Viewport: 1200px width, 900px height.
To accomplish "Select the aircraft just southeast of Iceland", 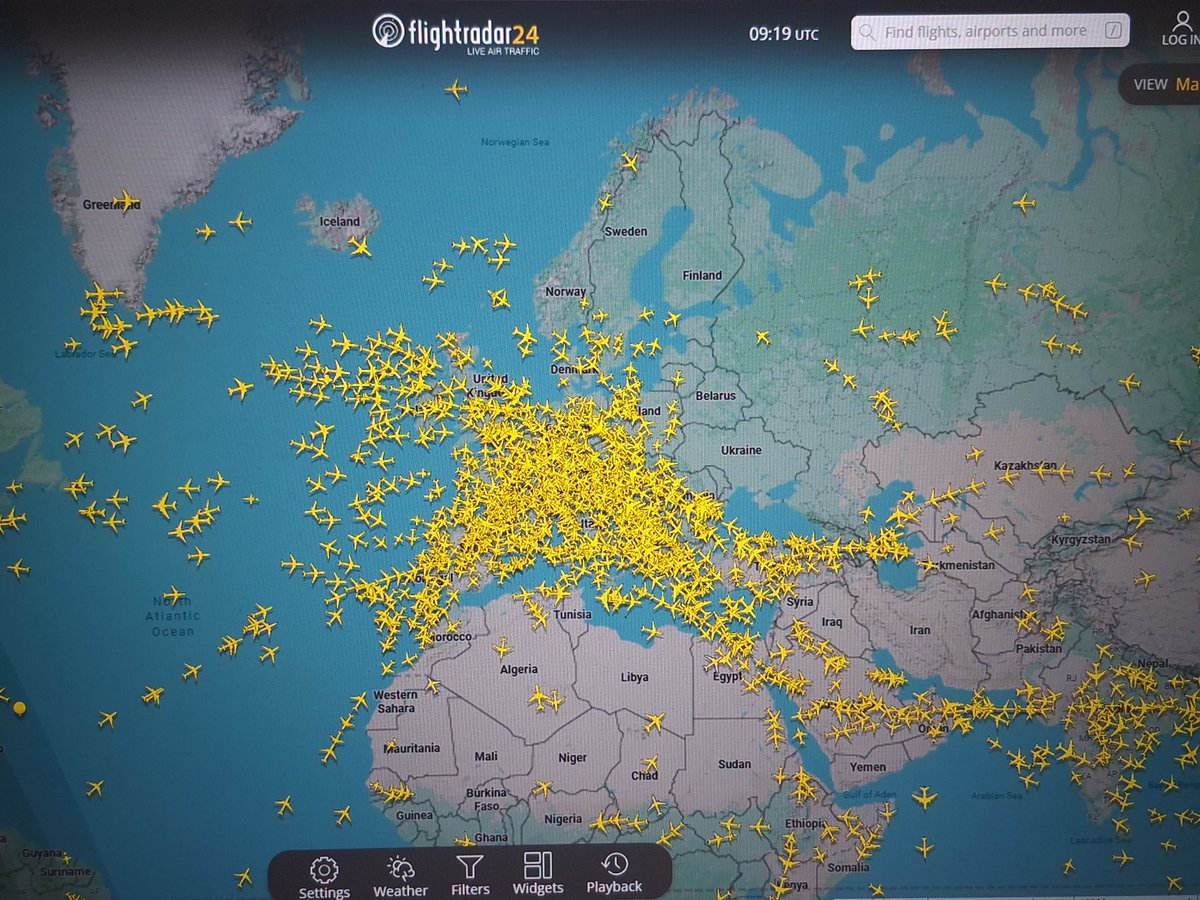I will 359,245.
